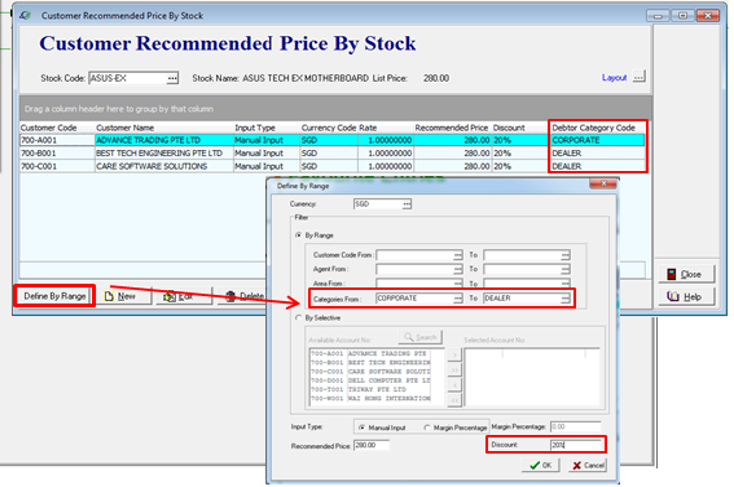Image resolution: width=734 pixels, height=487 pixels.
Task: Click the Define By Range button
Action: (55, 296)
